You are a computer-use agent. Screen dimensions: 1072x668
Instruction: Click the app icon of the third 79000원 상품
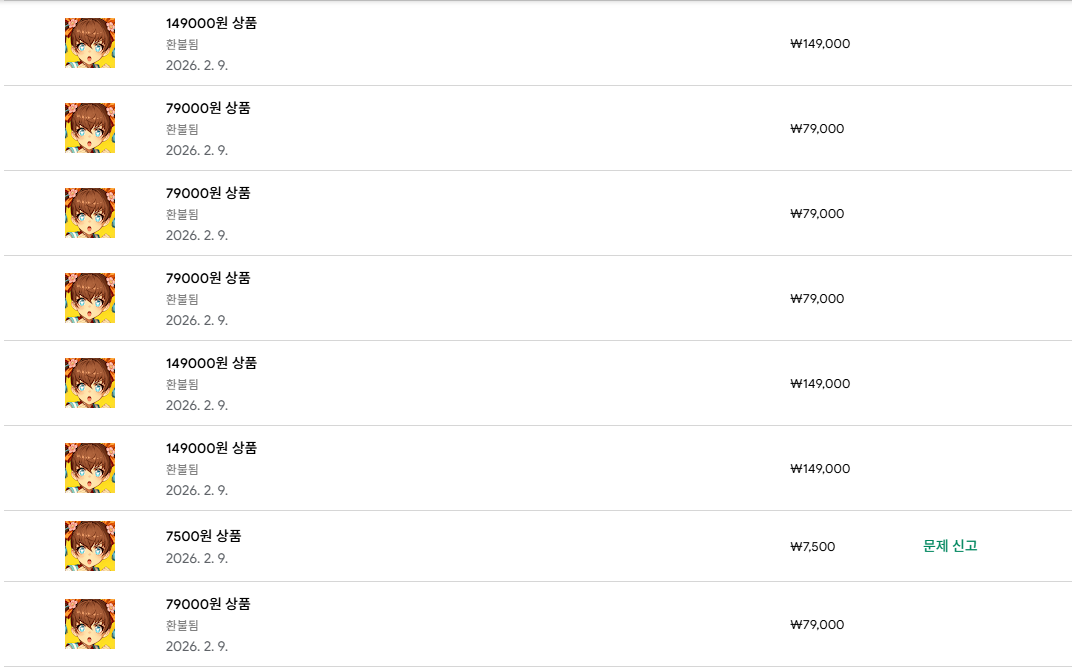[x=90, y=298]
